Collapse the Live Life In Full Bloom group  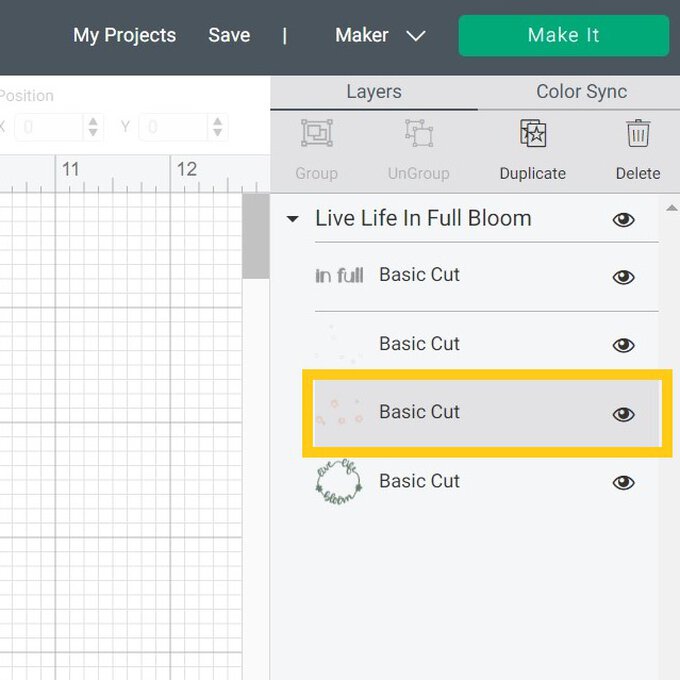click(293, 219)
